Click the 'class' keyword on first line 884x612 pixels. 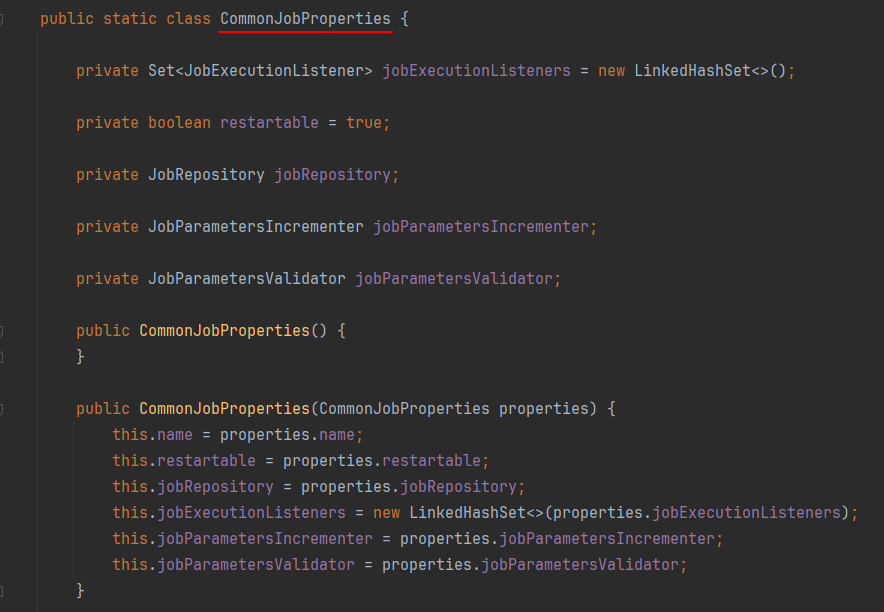[188, 19]
